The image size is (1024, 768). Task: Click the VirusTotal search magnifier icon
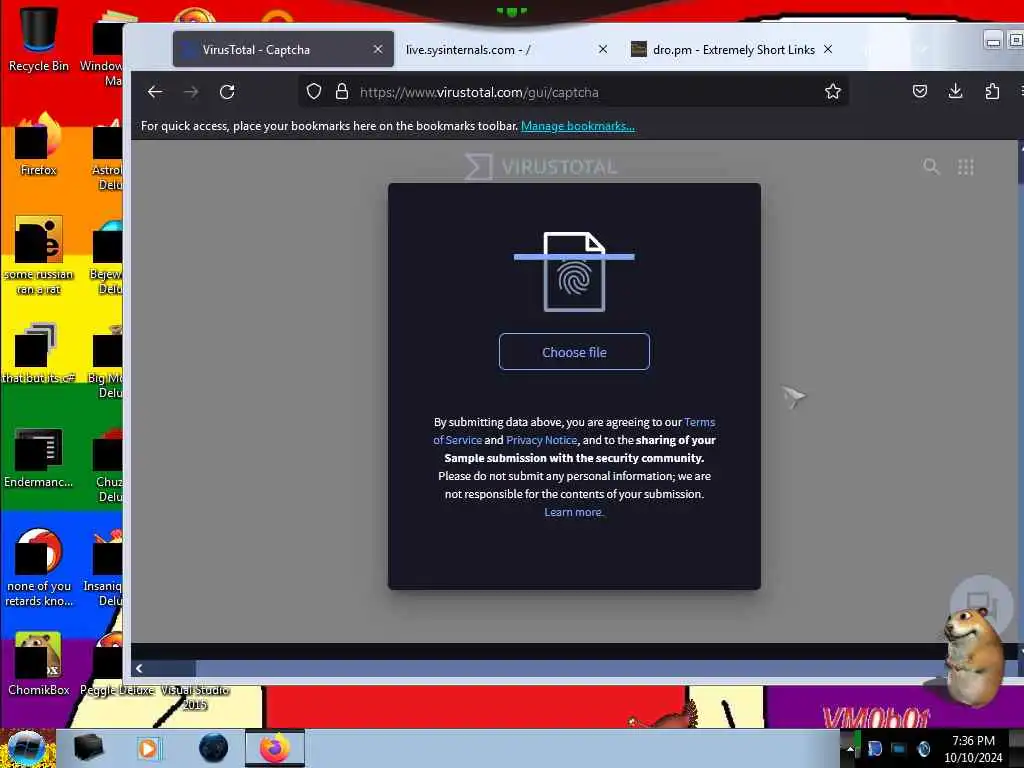(931, 167)
